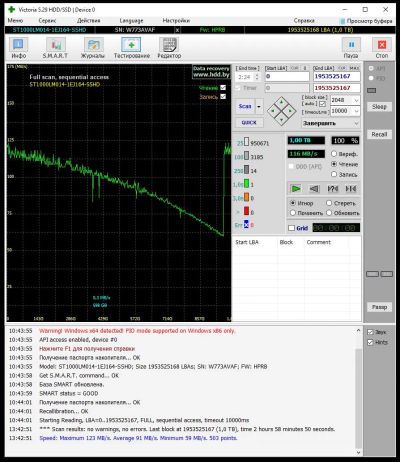Expand the block size 2048 dropdown
The height and width of the screenshot is (462, 400).
[356, 100]
